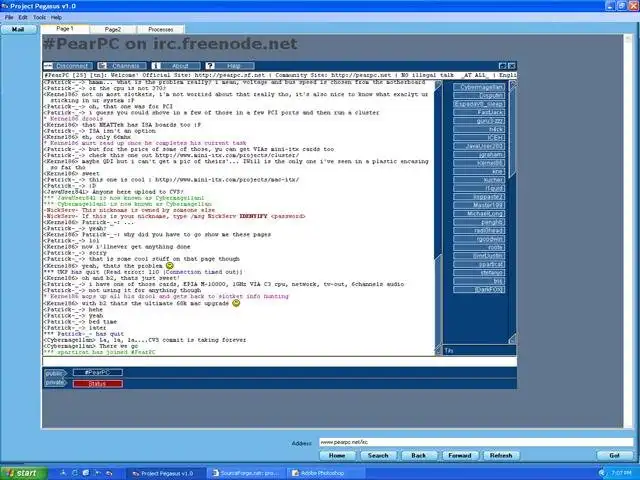This screenshot has width=640, height=480.
Task: Select user Kernel86 in nick list
Action: click(479, 163)
